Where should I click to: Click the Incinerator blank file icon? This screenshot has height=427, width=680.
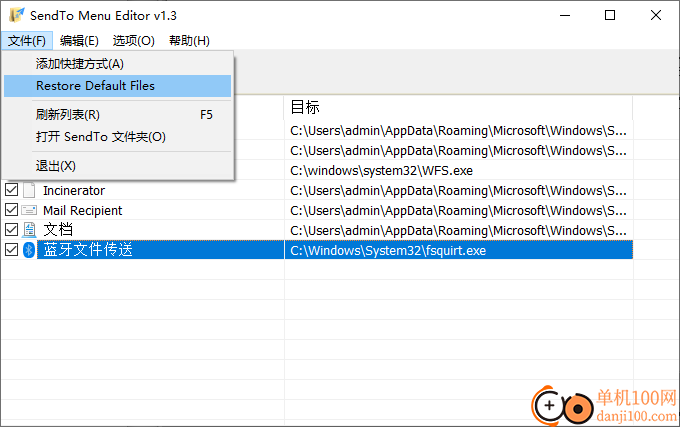[29, 190]
